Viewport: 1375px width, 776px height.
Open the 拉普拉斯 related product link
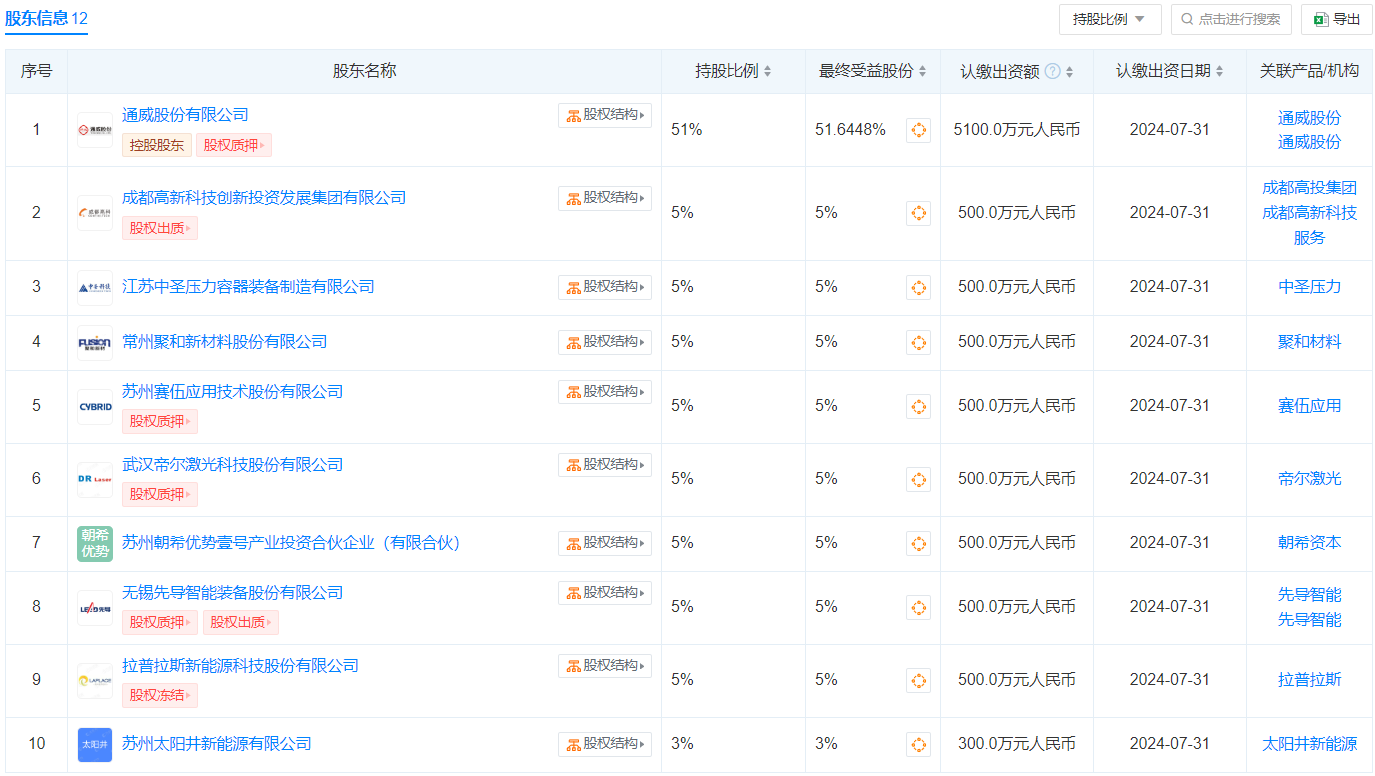1309,680
